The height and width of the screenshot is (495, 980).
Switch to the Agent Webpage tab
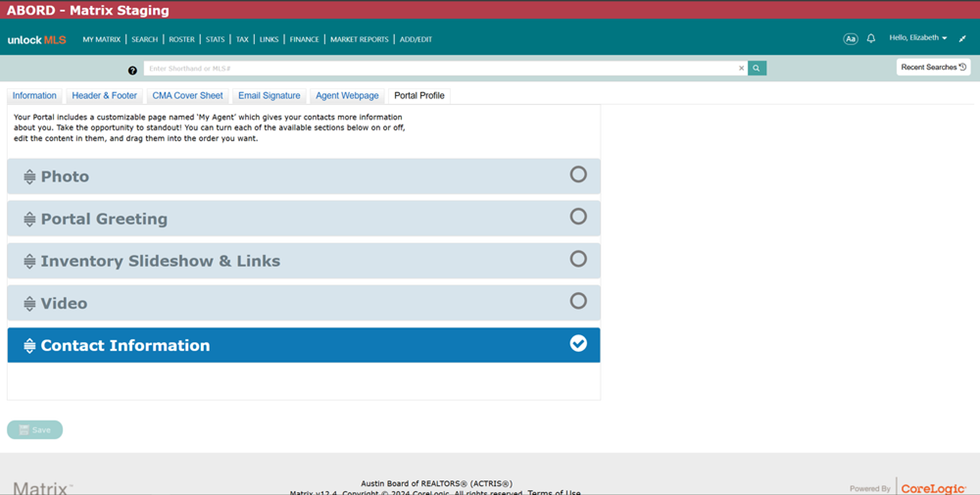[347, 96]
